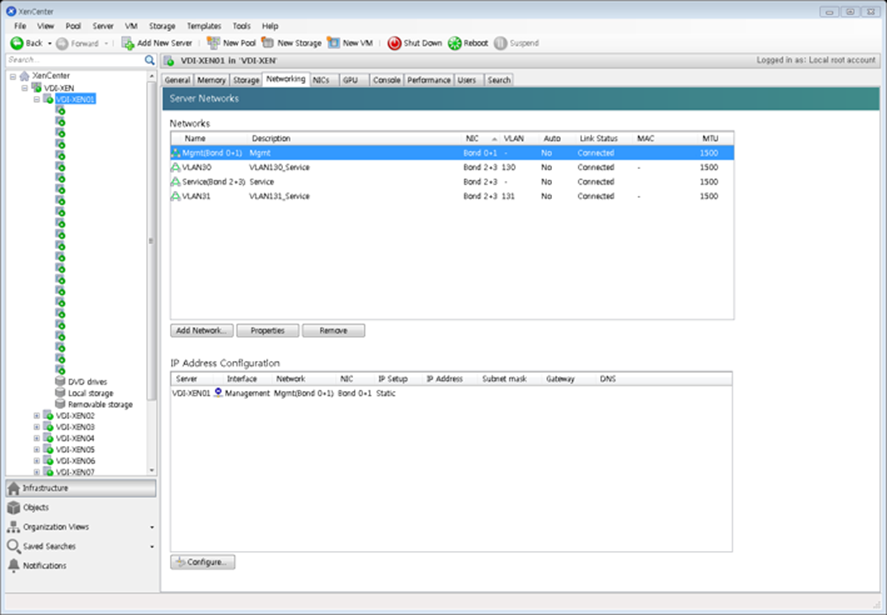
Task: Click the Remove network button
Action: 333,330
